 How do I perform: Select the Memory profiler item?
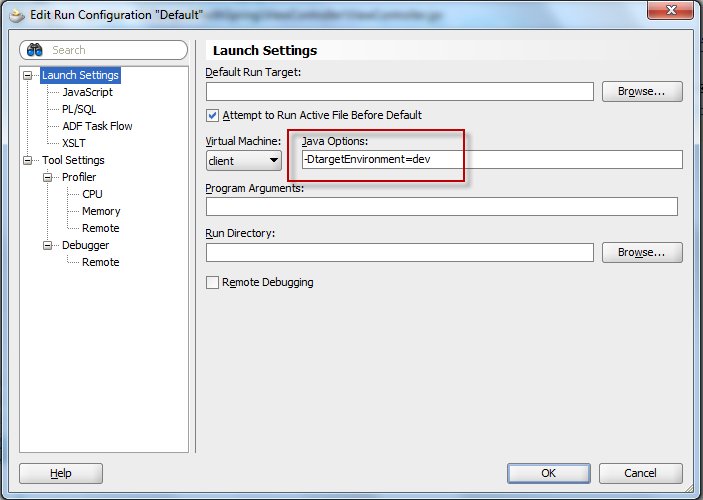101,211
